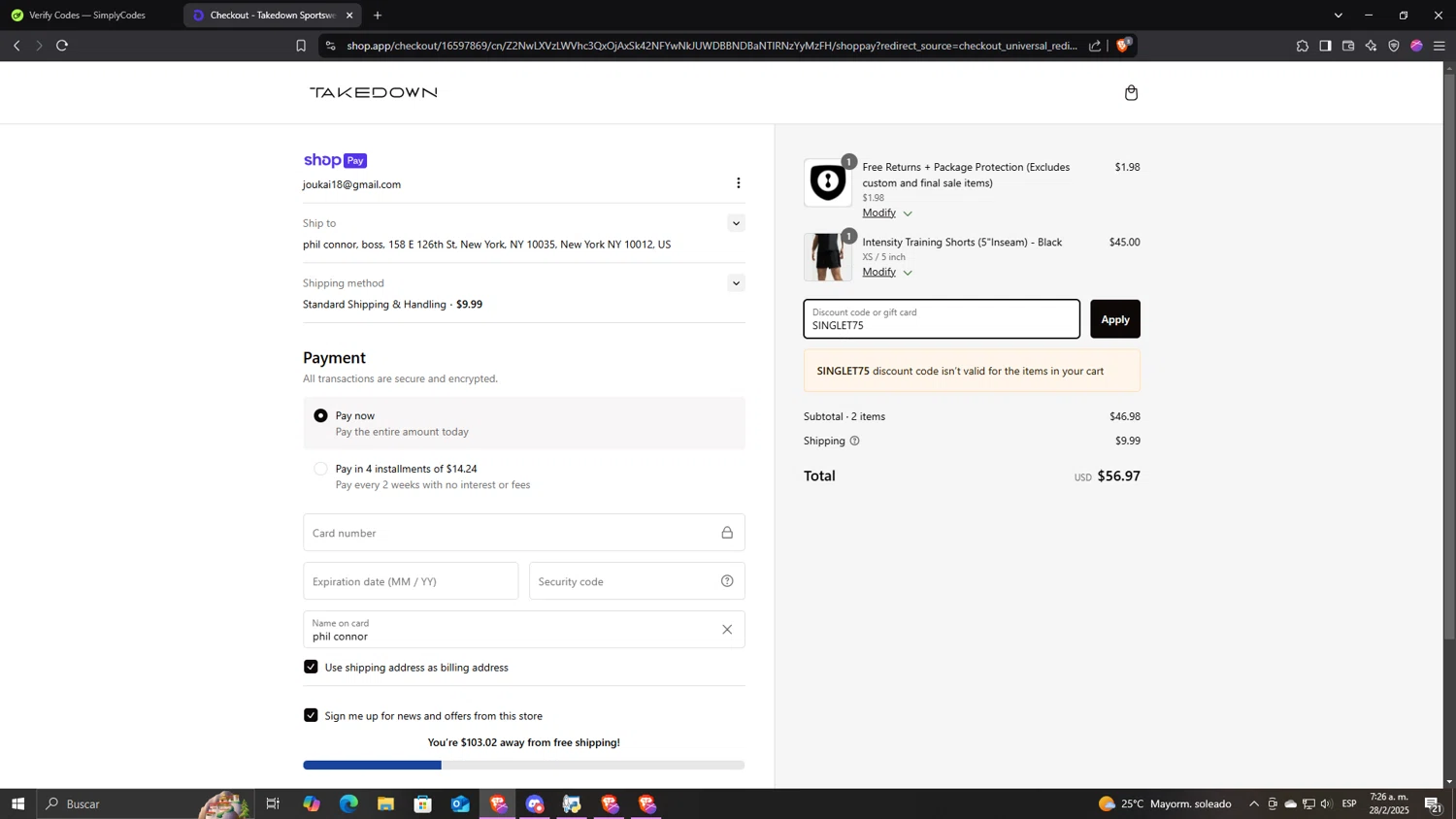Viewport: 1456px width, 819px height.
Task: Apply the discount code
Action: 1114,319
